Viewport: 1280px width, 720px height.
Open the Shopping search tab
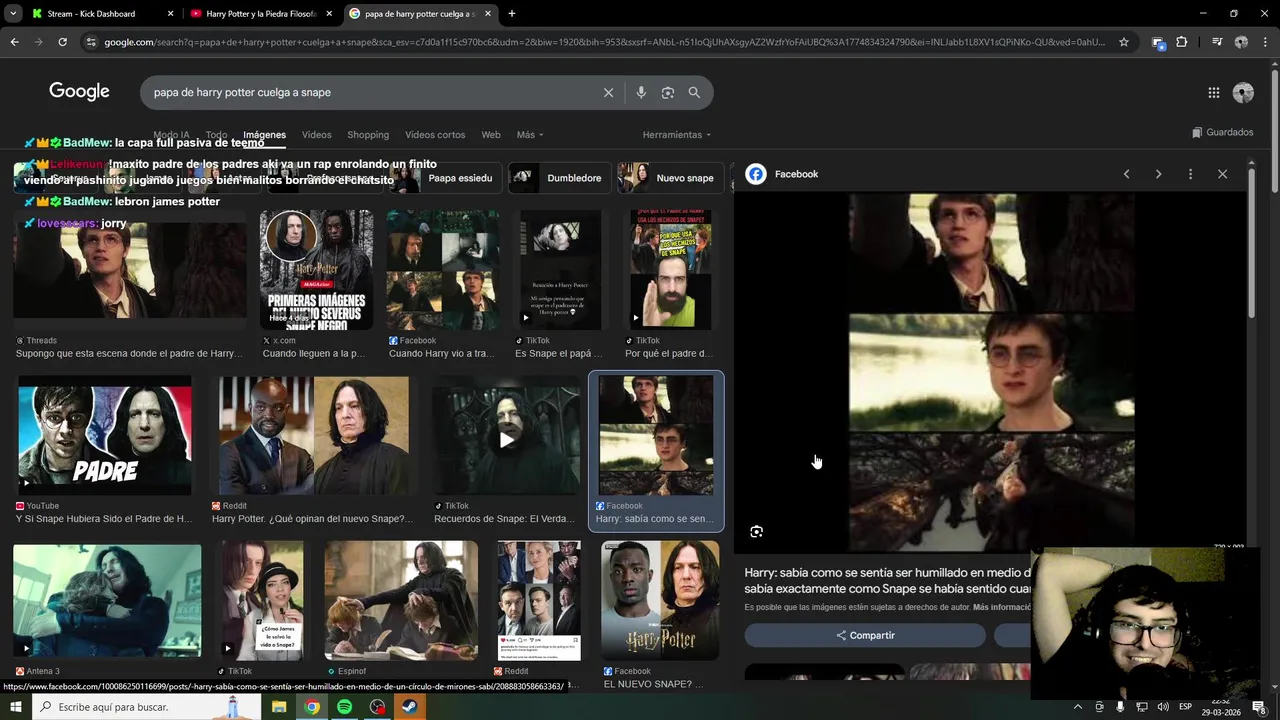(368, 135)
